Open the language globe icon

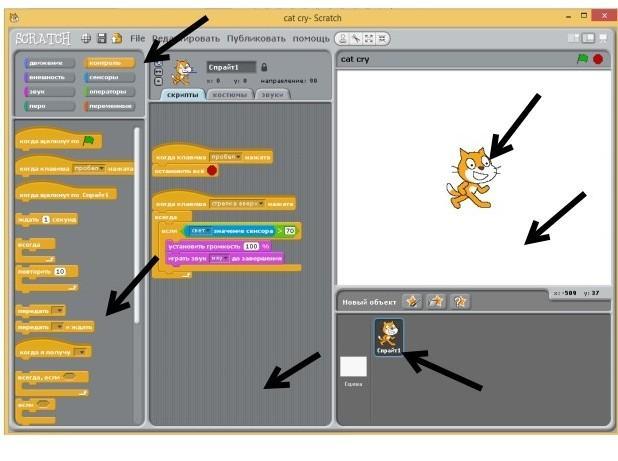pos(86,38)
